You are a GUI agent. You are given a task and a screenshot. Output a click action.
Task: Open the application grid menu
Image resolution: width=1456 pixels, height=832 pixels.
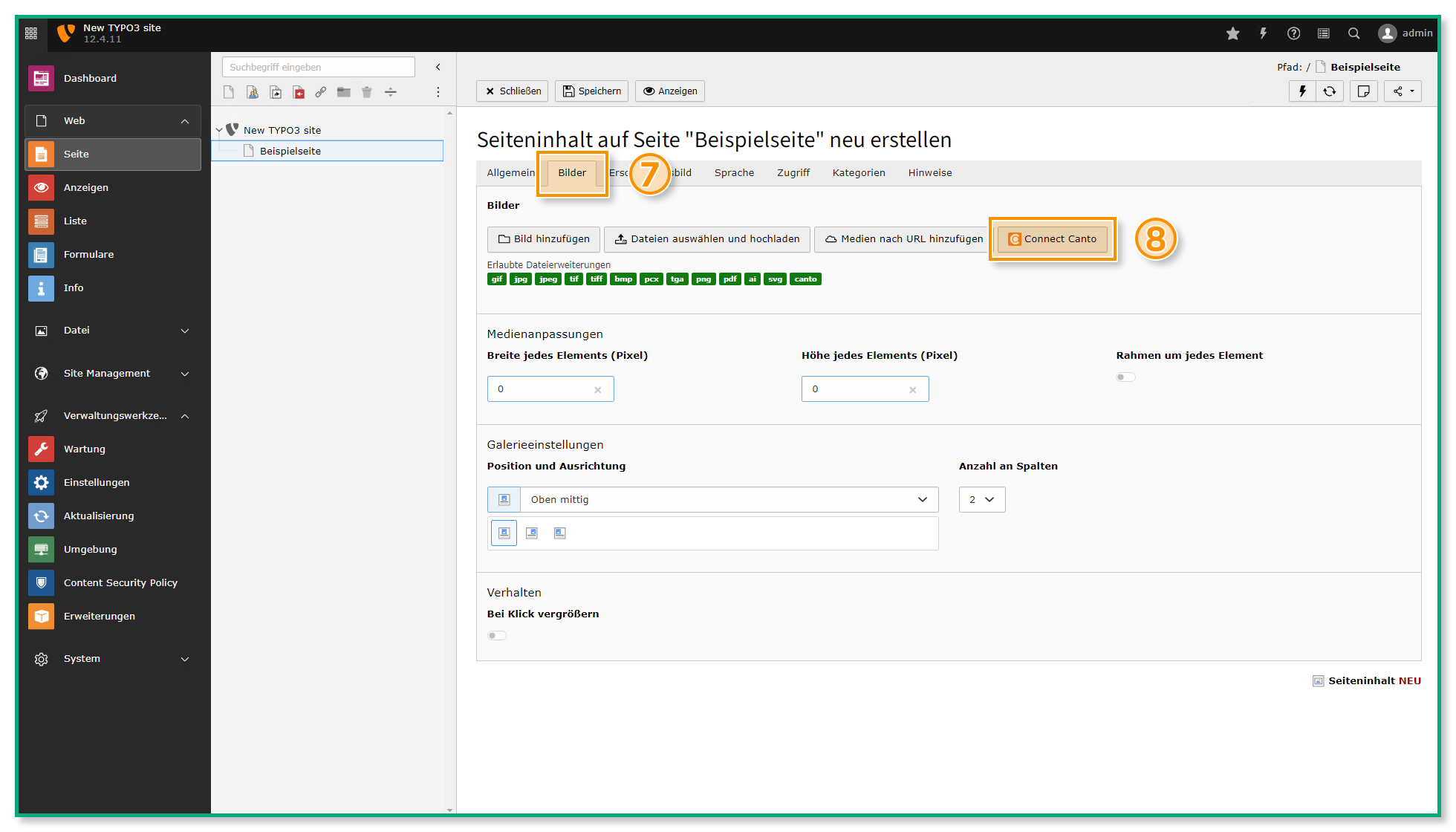tap(31, 33)
